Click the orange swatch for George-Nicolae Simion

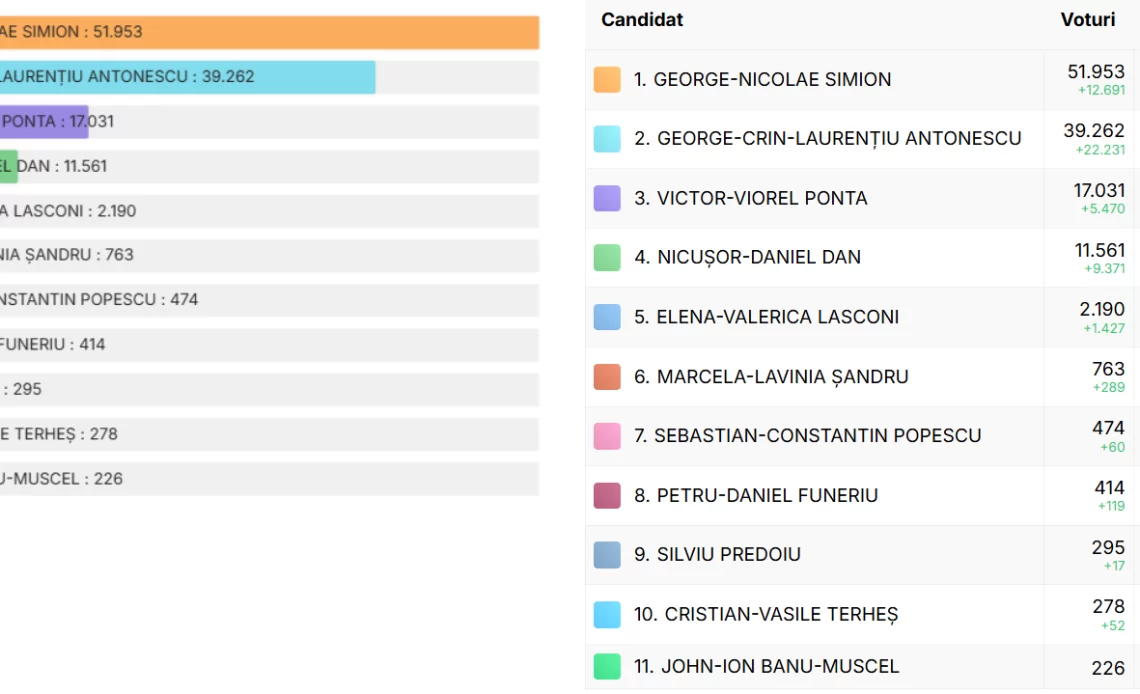pyautogui.click(x=607, y=79)
